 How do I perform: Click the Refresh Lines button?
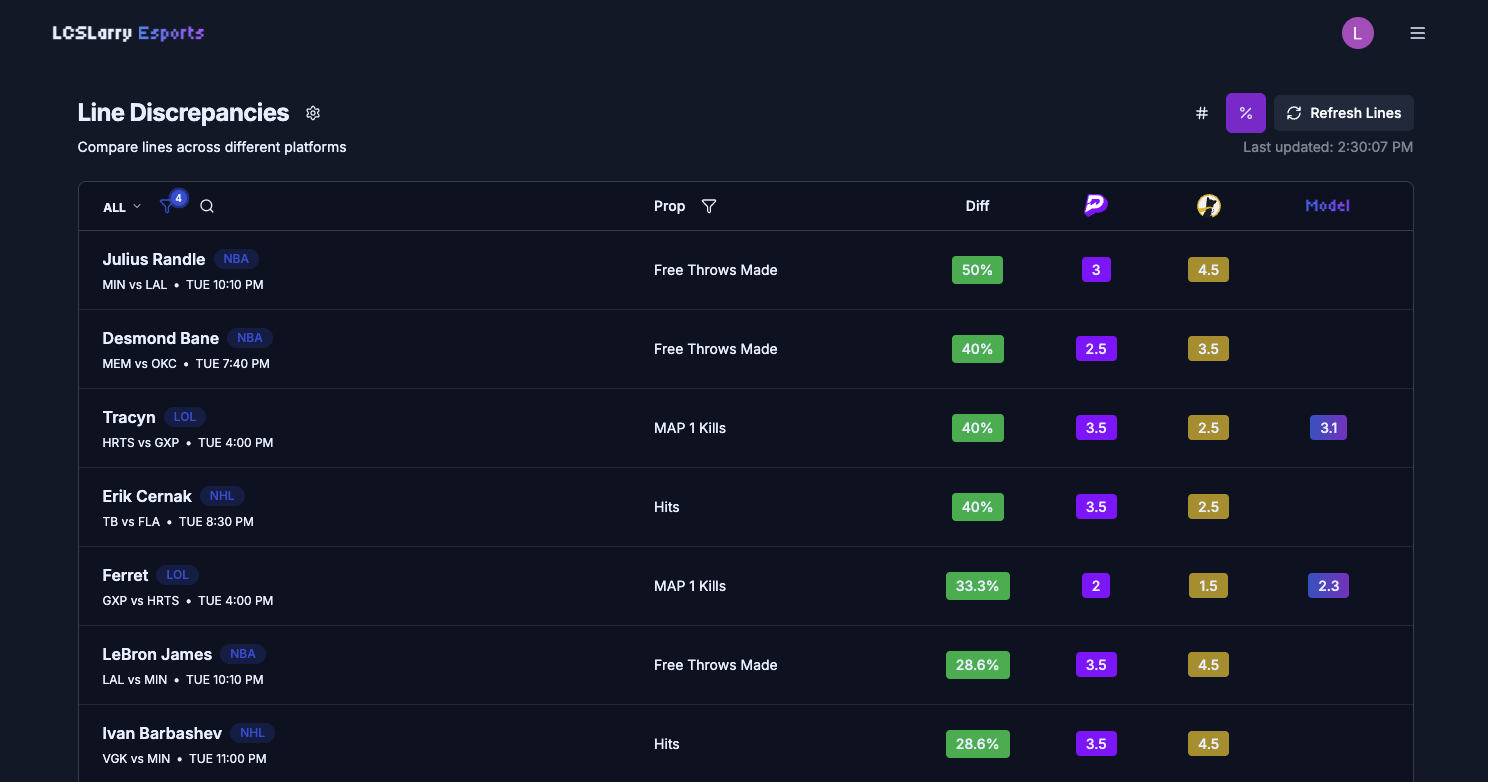[x=1343, y=113]
